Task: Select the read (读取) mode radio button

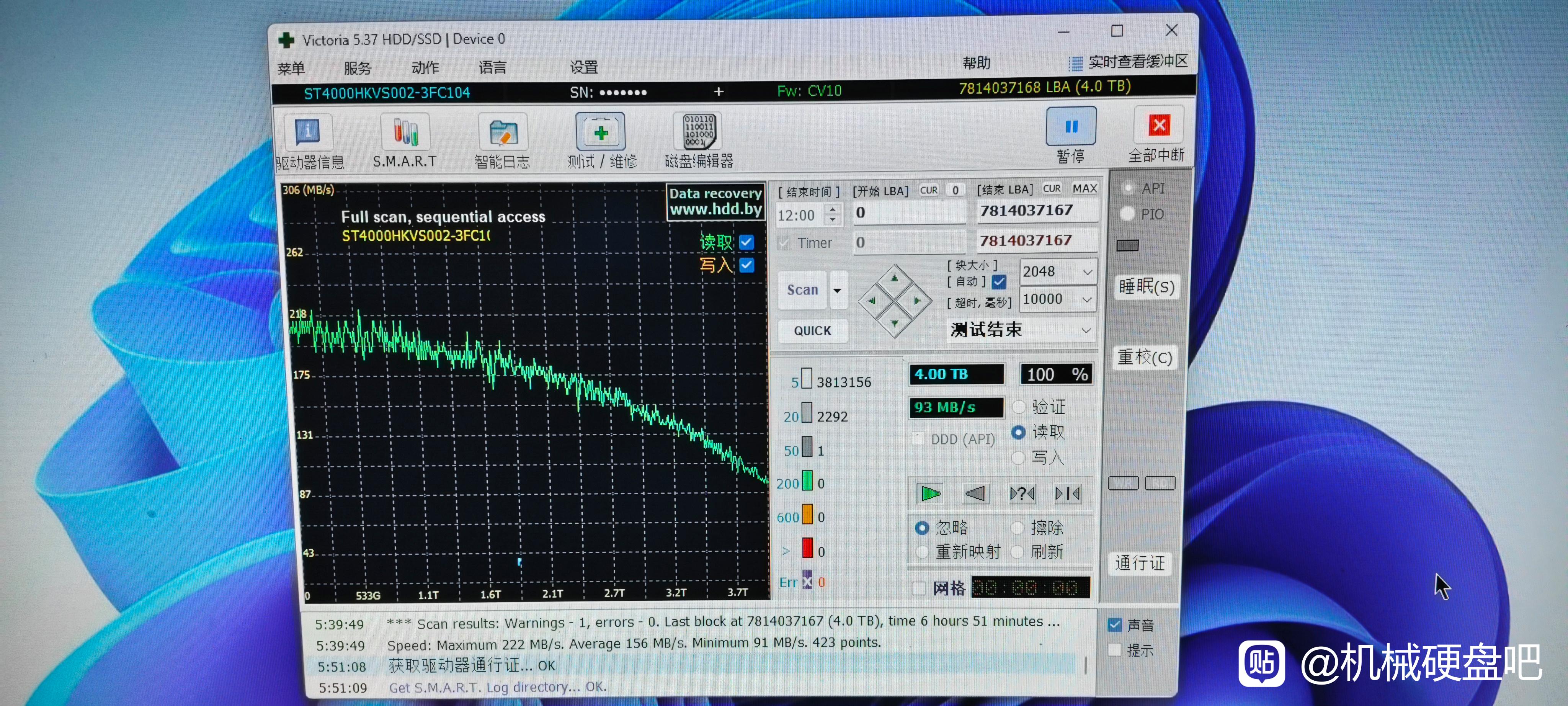Action: coord(1018,432)
